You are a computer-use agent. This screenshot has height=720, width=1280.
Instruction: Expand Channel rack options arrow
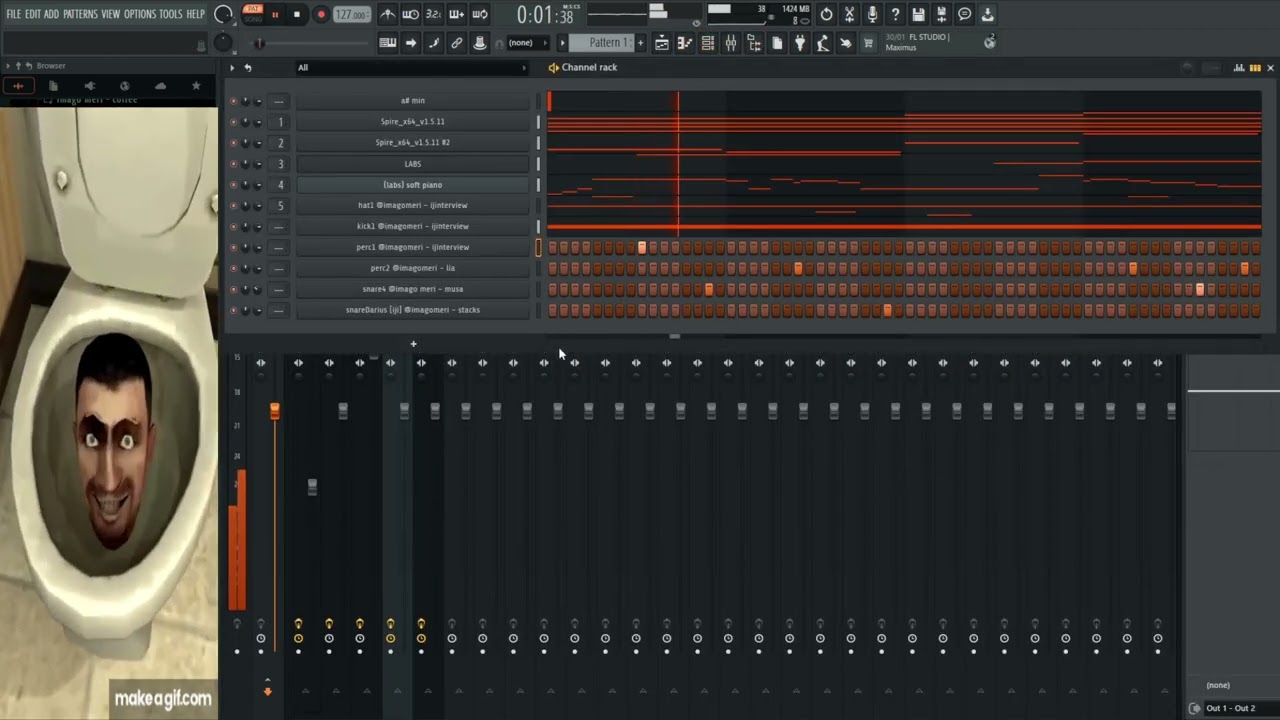click(x=232, y=68)
